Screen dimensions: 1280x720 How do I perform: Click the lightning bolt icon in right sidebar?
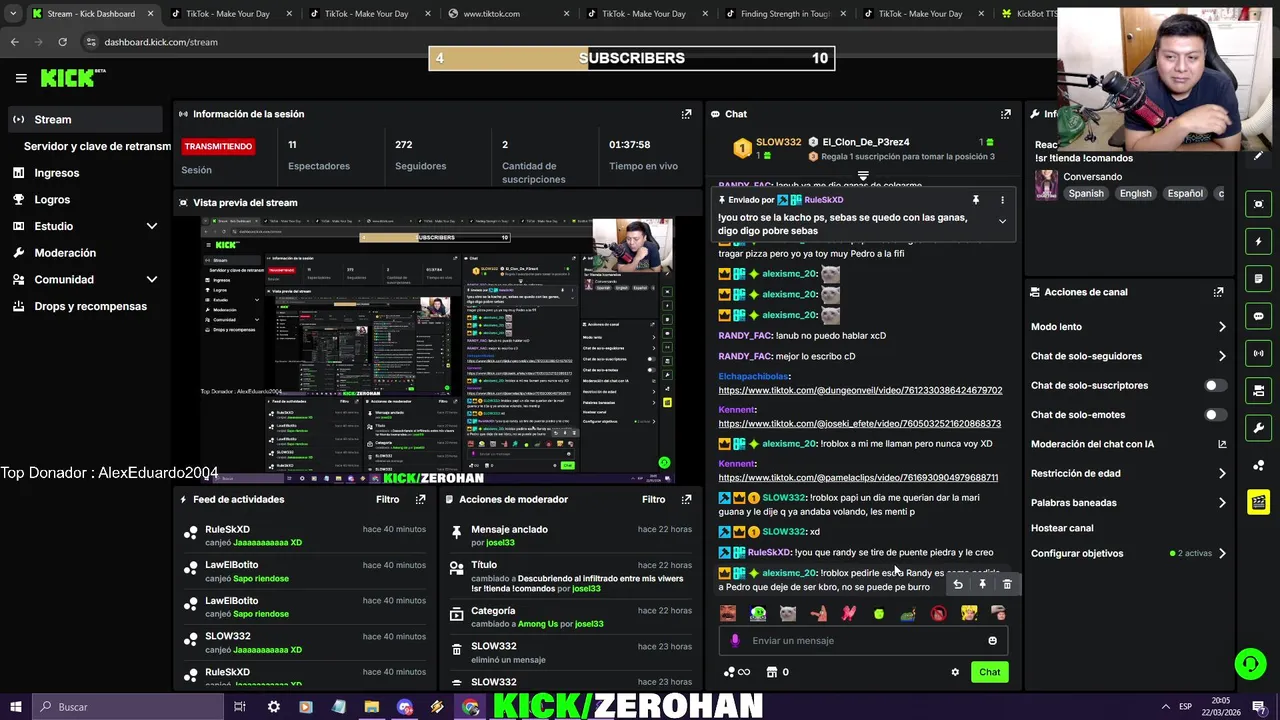(1258, 241)
